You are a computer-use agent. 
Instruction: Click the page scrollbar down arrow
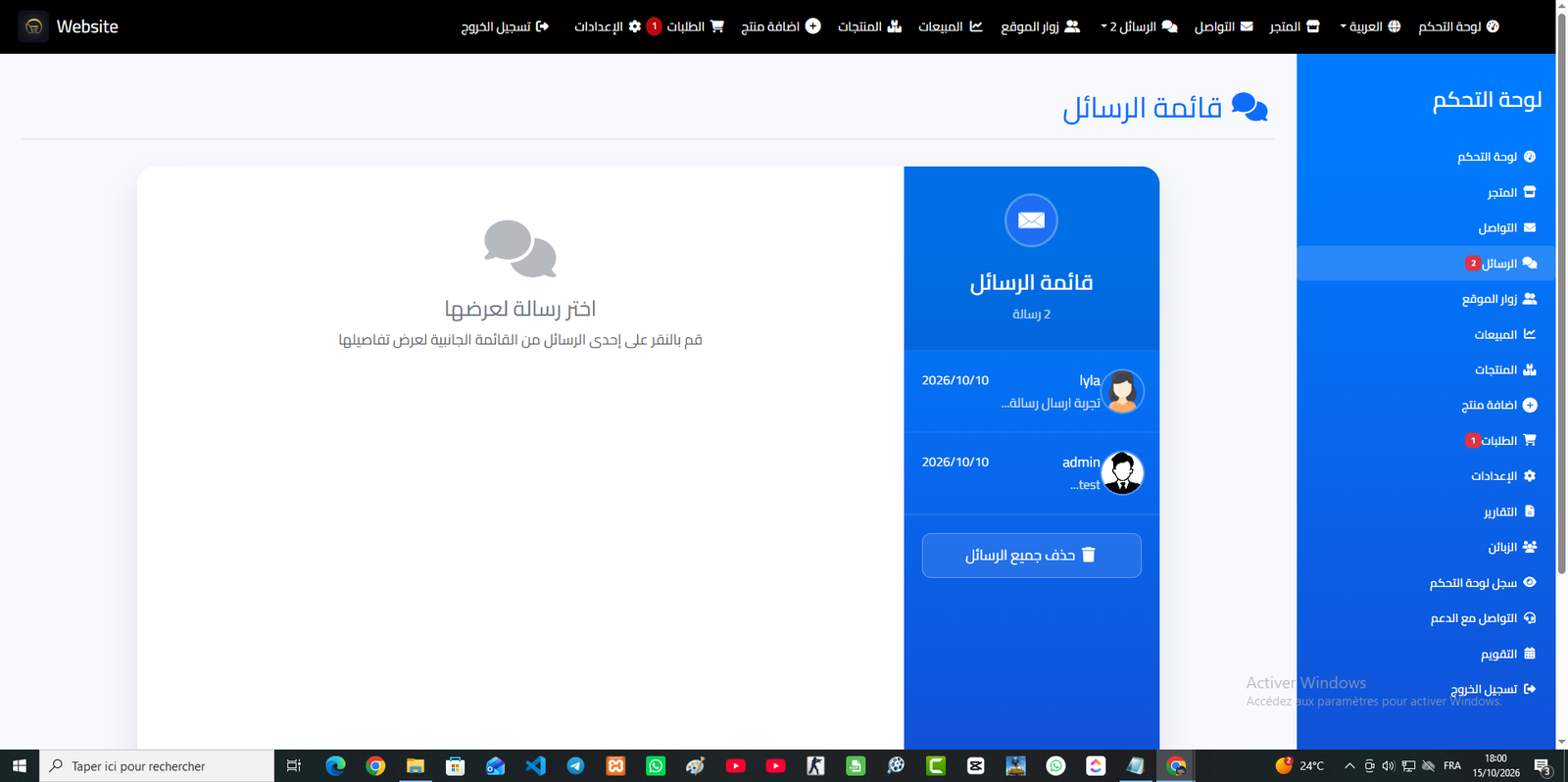pyautogui.click(x=1561, y=742)
